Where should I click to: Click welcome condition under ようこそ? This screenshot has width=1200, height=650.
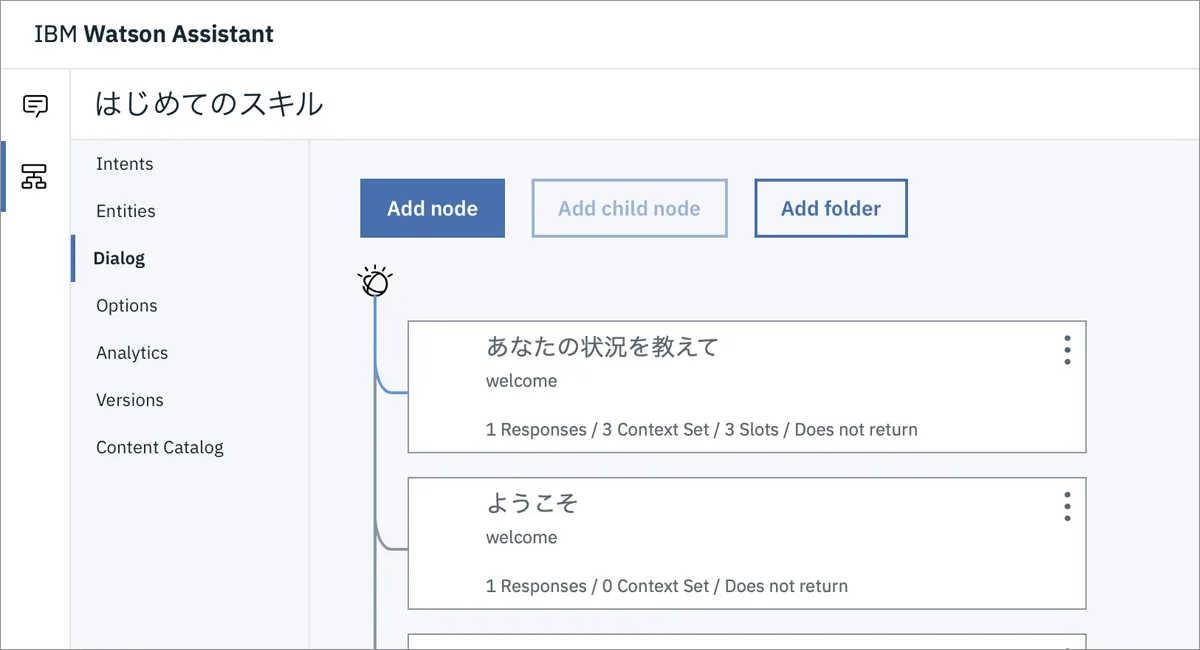pyautogui.click(x=522, y=537)
